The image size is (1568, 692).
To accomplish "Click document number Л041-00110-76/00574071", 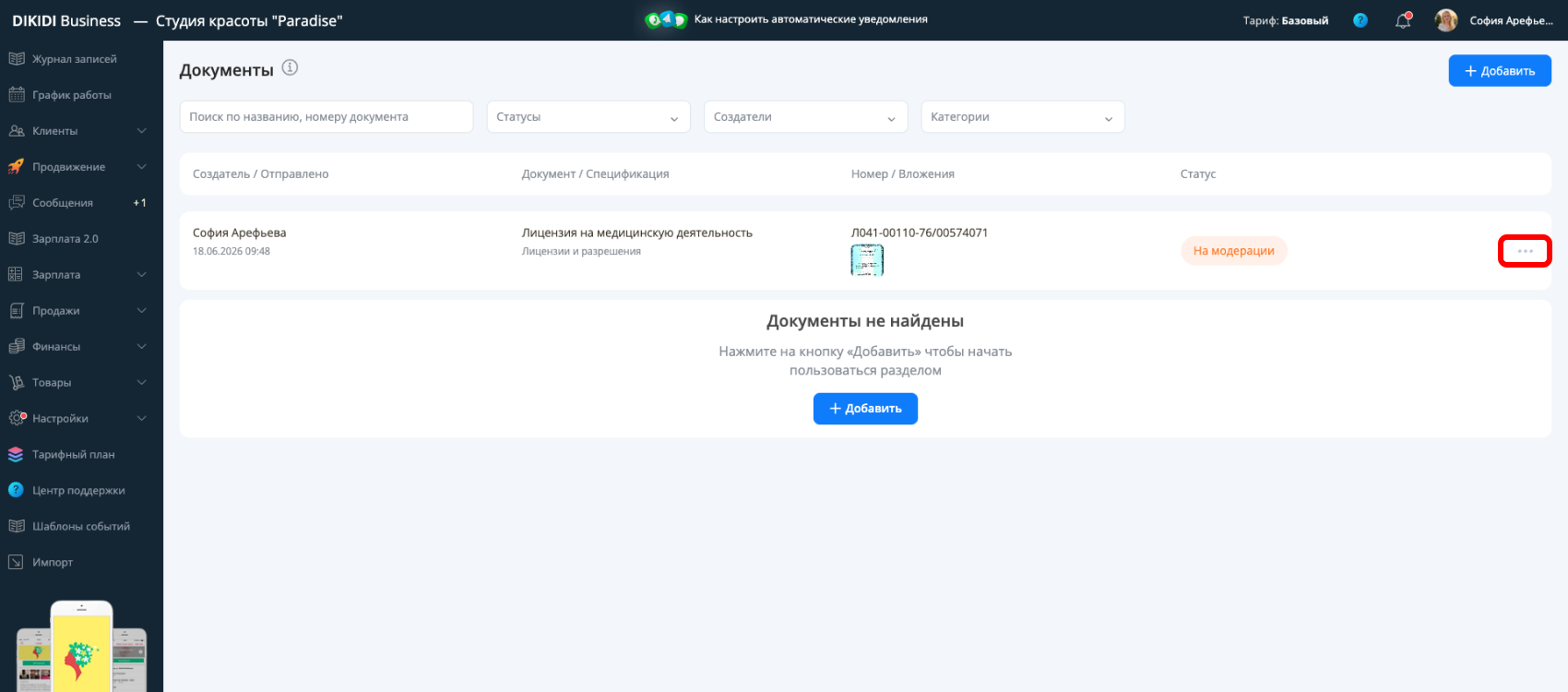I will point(920,233).
